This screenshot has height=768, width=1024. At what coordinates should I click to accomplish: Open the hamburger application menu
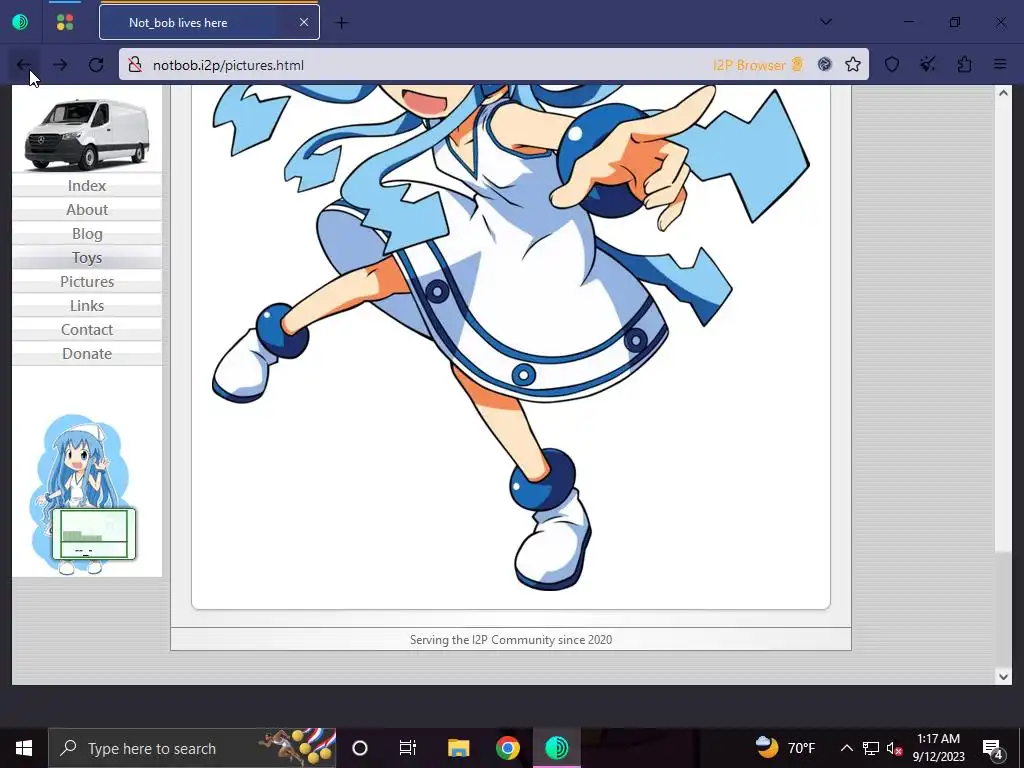pyautogui.click(x=1000, y=64)
